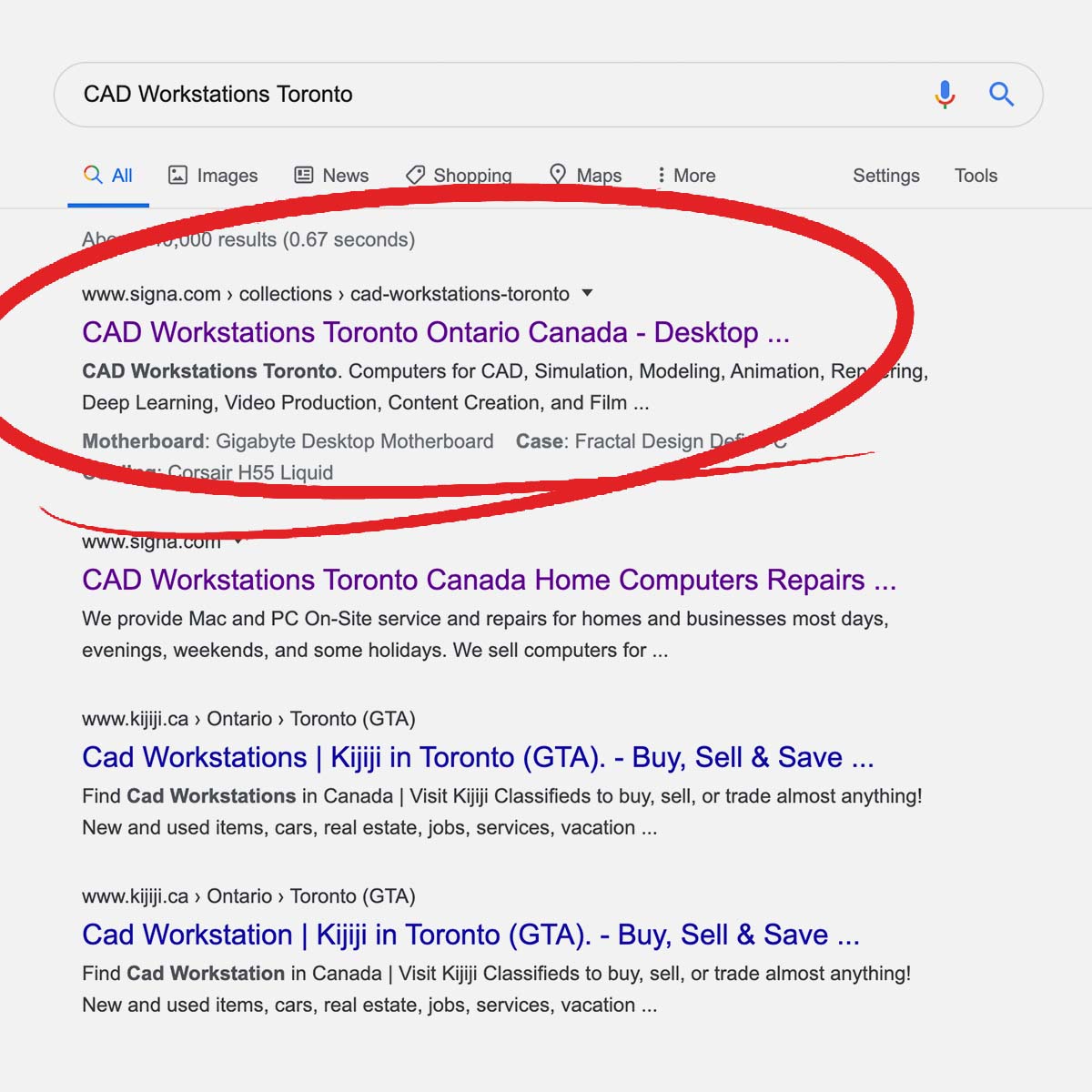
Task: Click snippet 'Find Cad Workstation in Canada'
Action: (232, 974)
